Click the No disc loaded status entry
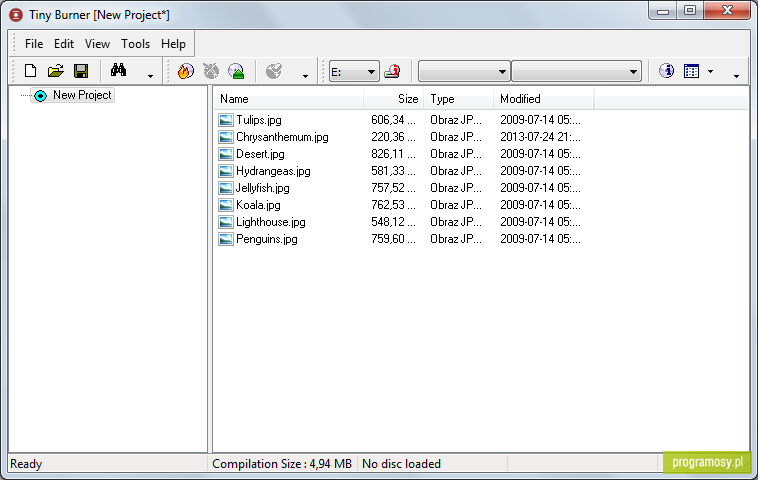The image size is (758, 480). click(x=401, y=464)
